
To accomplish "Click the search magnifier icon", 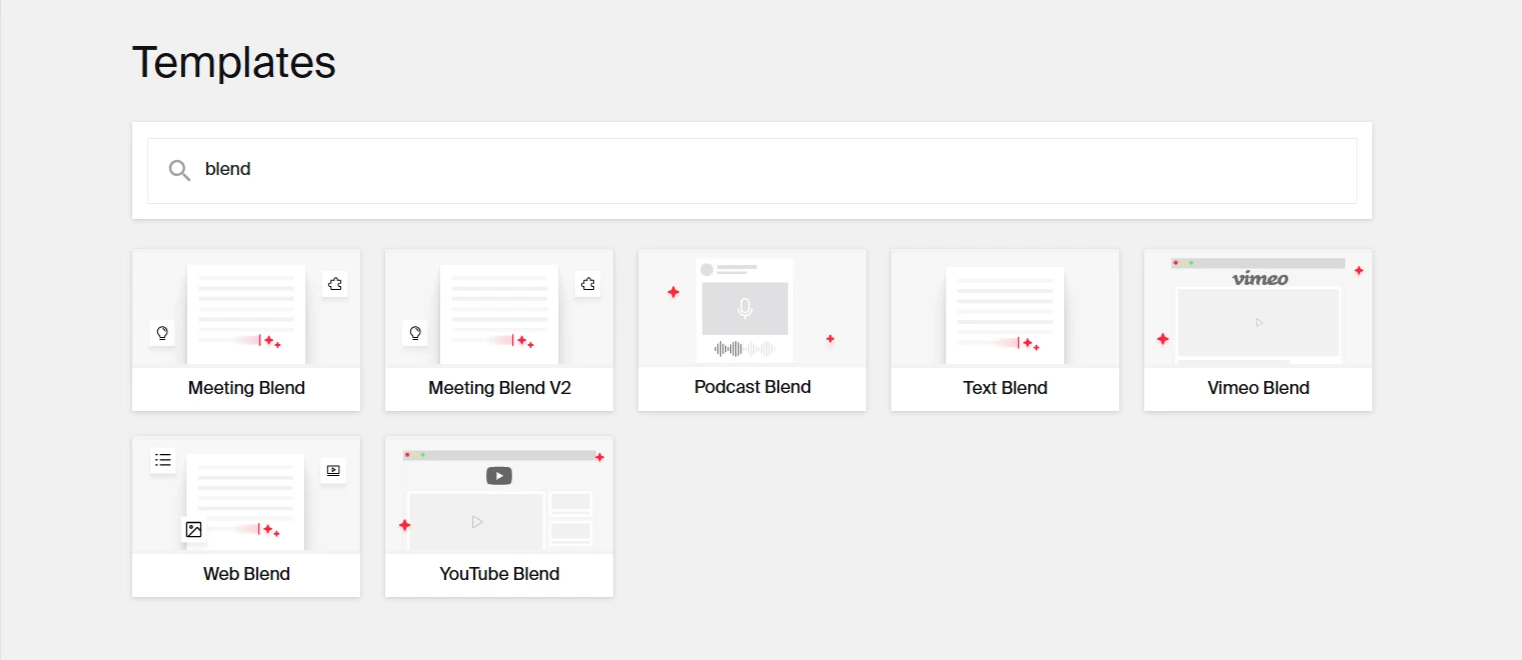I will pyautogui.click(x=179, y=170).
